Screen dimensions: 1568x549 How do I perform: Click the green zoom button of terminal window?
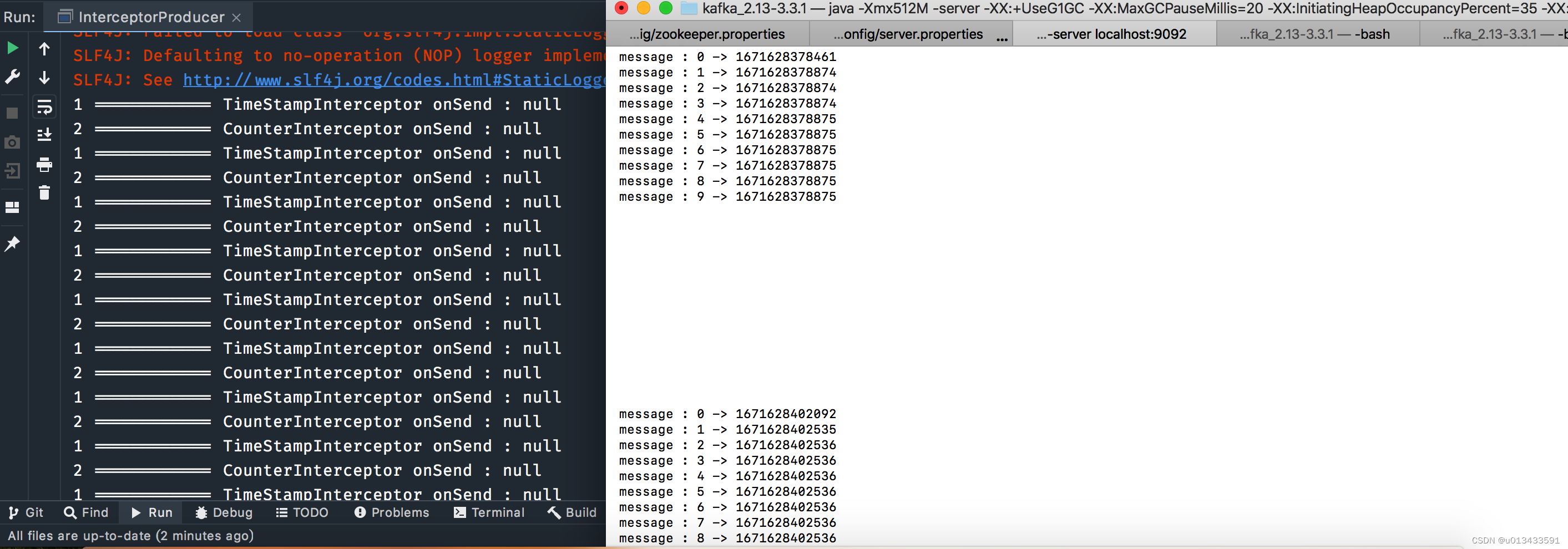click(666, 8)
